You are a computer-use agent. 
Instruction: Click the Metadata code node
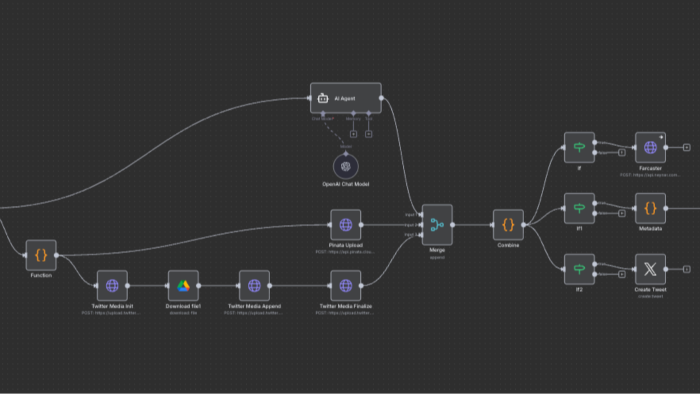(x=650, y=208)
